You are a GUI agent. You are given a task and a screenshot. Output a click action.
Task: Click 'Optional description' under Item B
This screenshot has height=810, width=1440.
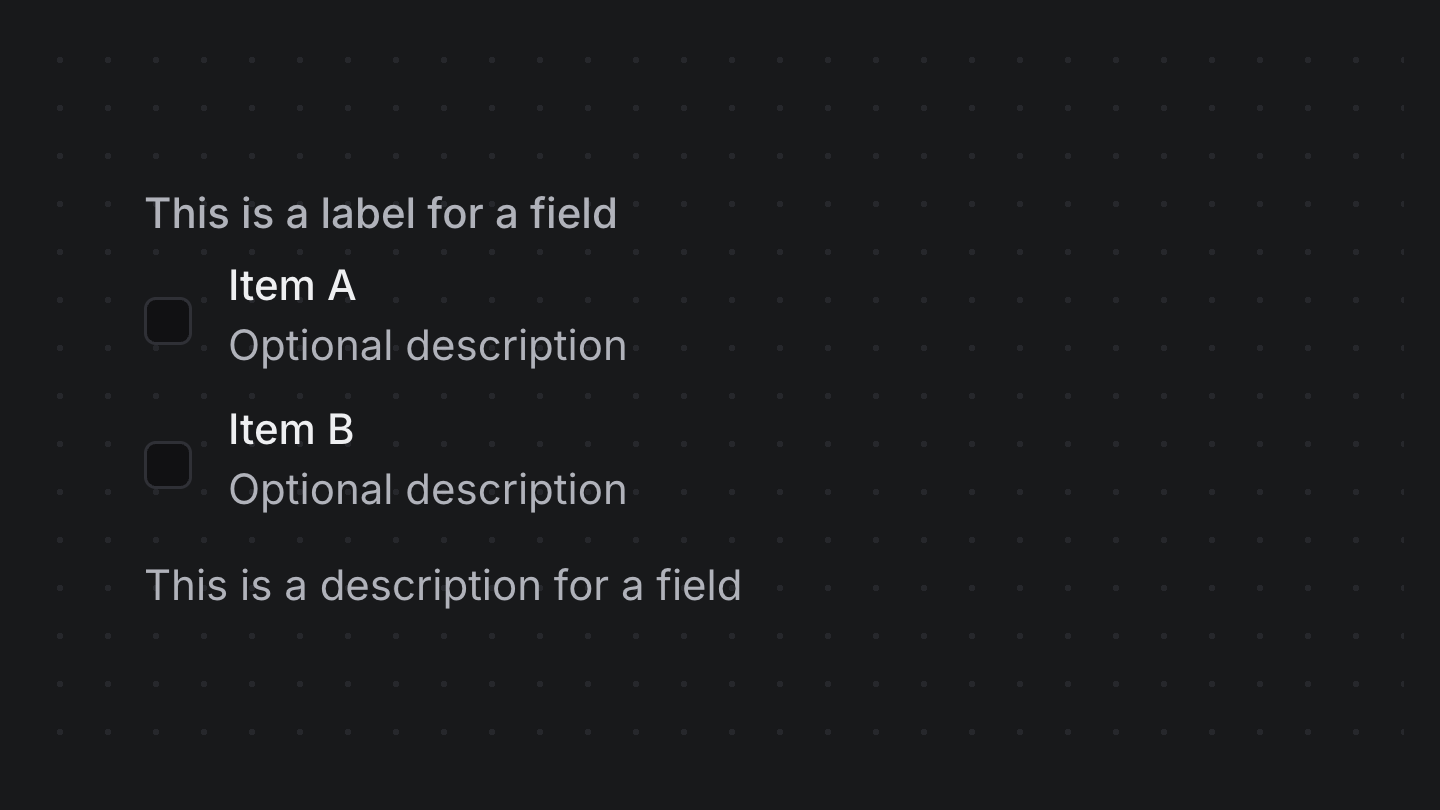(x=428, y=489)
